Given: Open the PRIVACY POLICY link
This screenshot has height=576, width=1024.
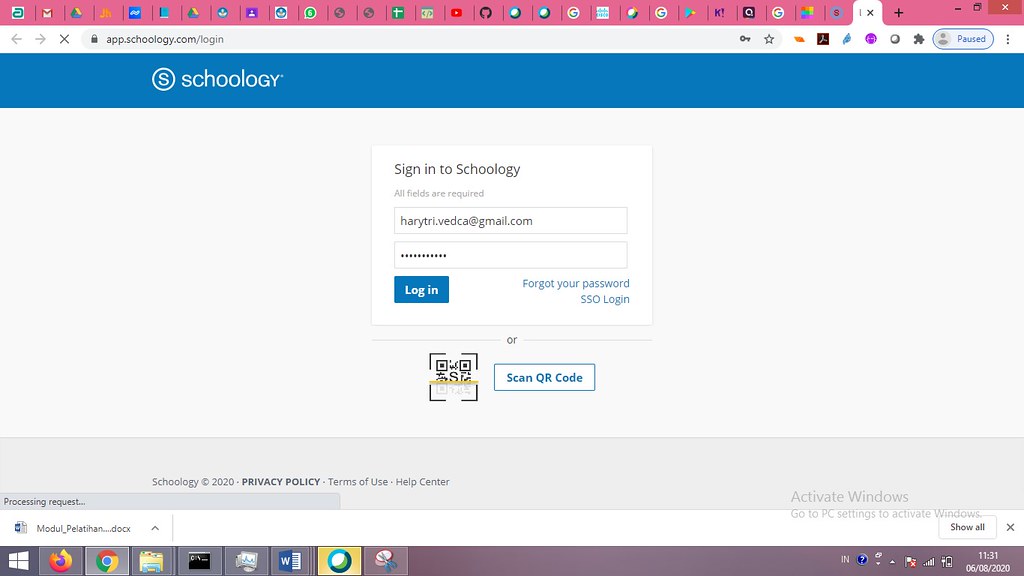Looking at the screenshot, I should (x=281, y=482).
